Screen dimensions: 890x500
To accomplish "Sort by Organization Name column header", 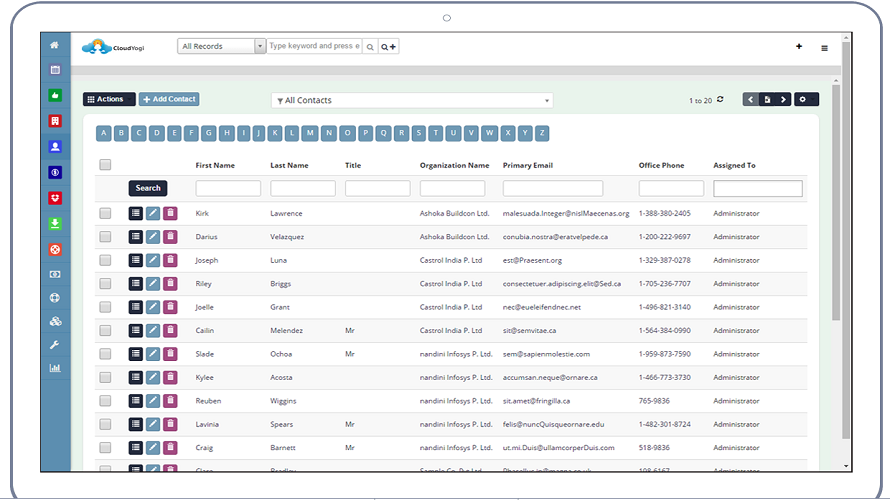I will pyautogui.click(x=455, y=166).
